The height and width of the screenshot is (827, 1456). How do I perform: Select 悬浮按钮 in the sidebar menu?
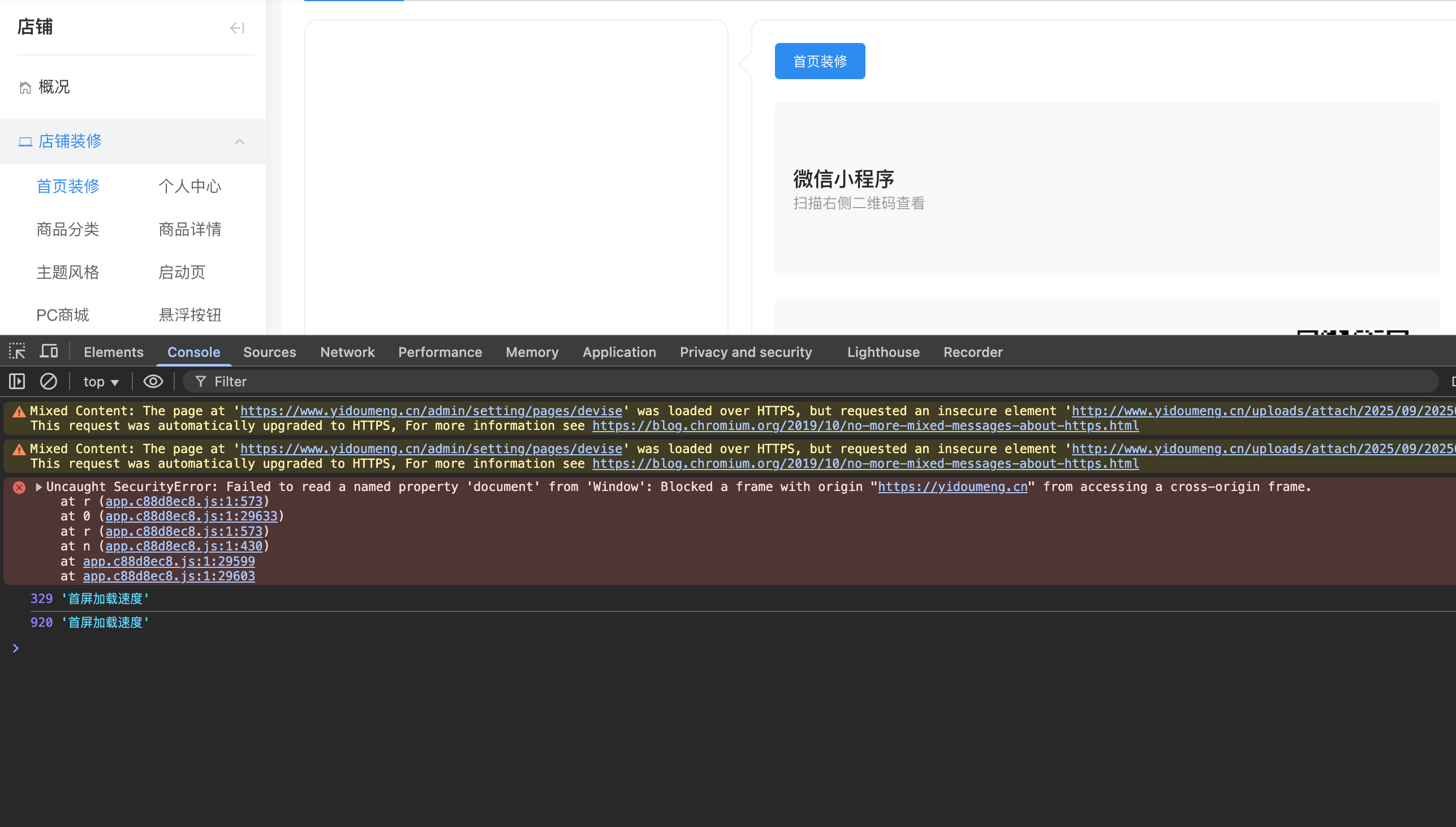[x=189, y=315]
